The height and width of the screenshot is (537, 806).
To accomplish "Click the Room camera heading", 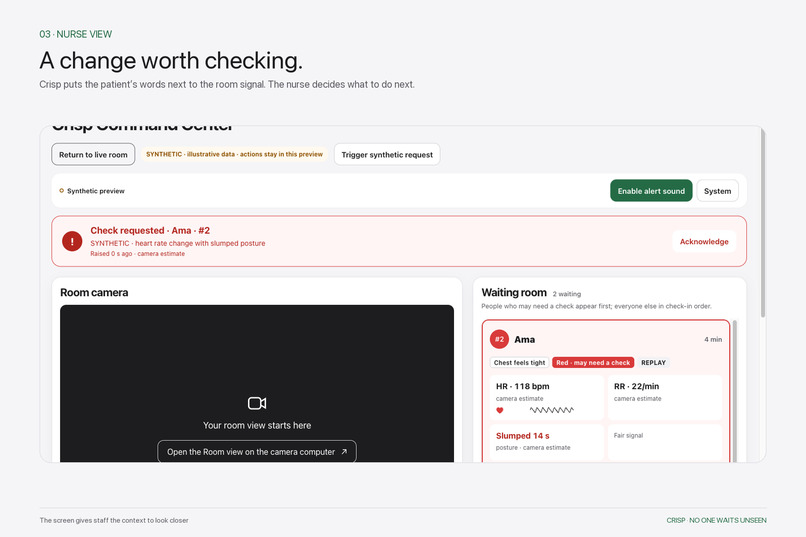I will [x=94, y=292].
